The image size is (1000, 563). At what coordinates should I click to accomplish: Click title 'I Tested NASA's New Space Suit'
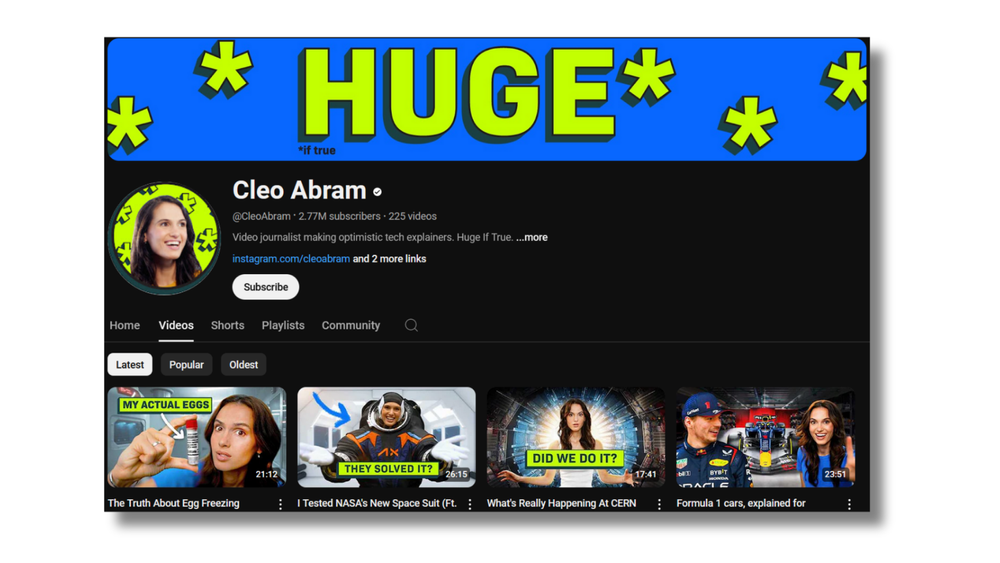click(x=377, y=503)
